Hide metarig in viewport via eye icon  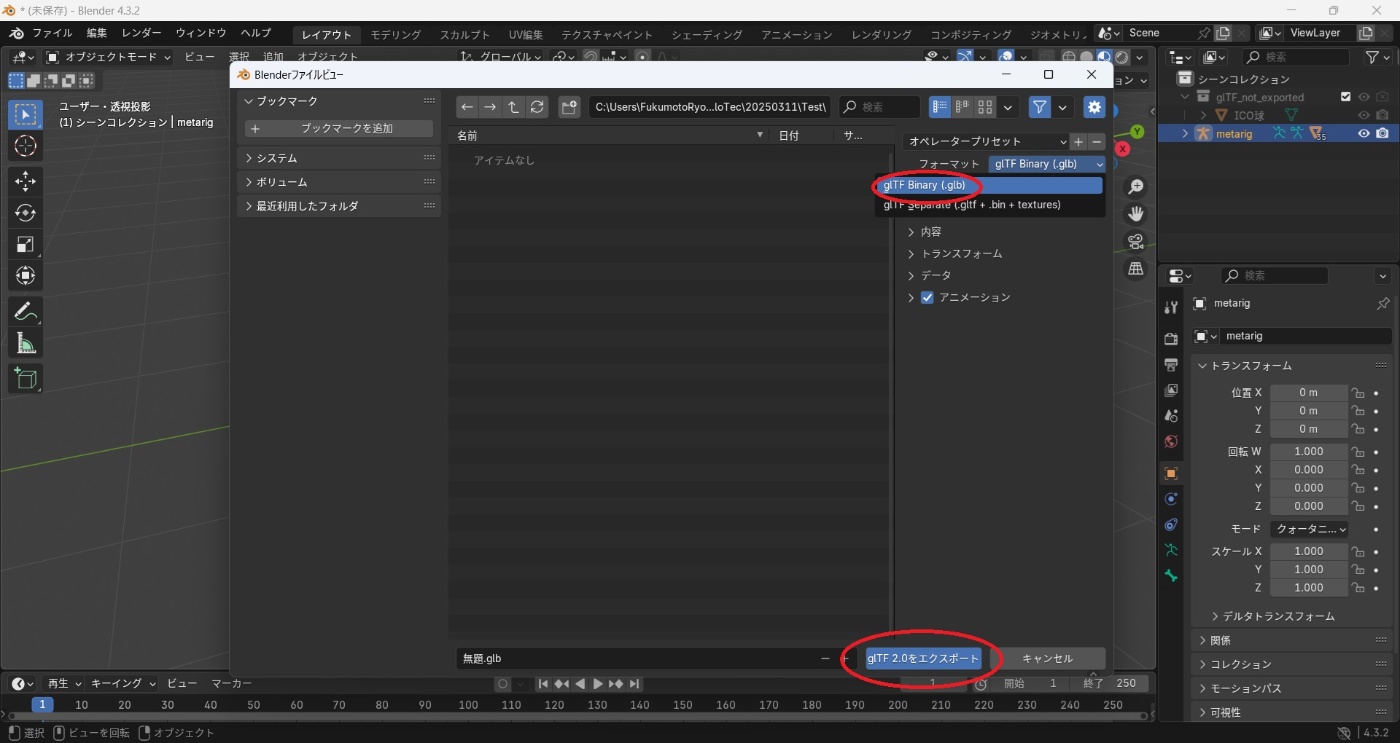point(1363,134)
